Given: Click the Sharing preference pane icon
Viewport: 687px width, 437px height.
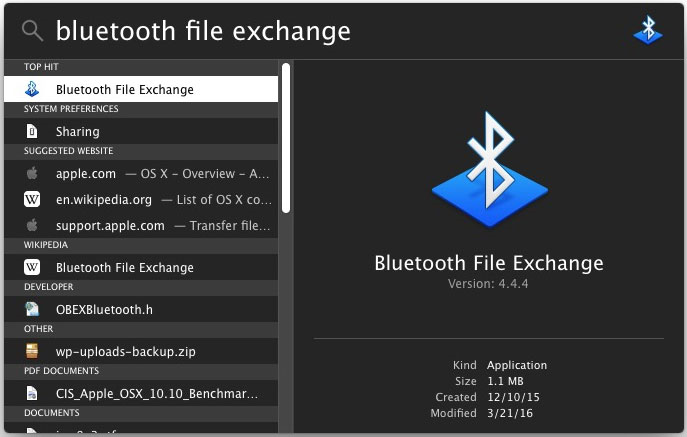Looking at the screenshot, I should coord(32,131).
